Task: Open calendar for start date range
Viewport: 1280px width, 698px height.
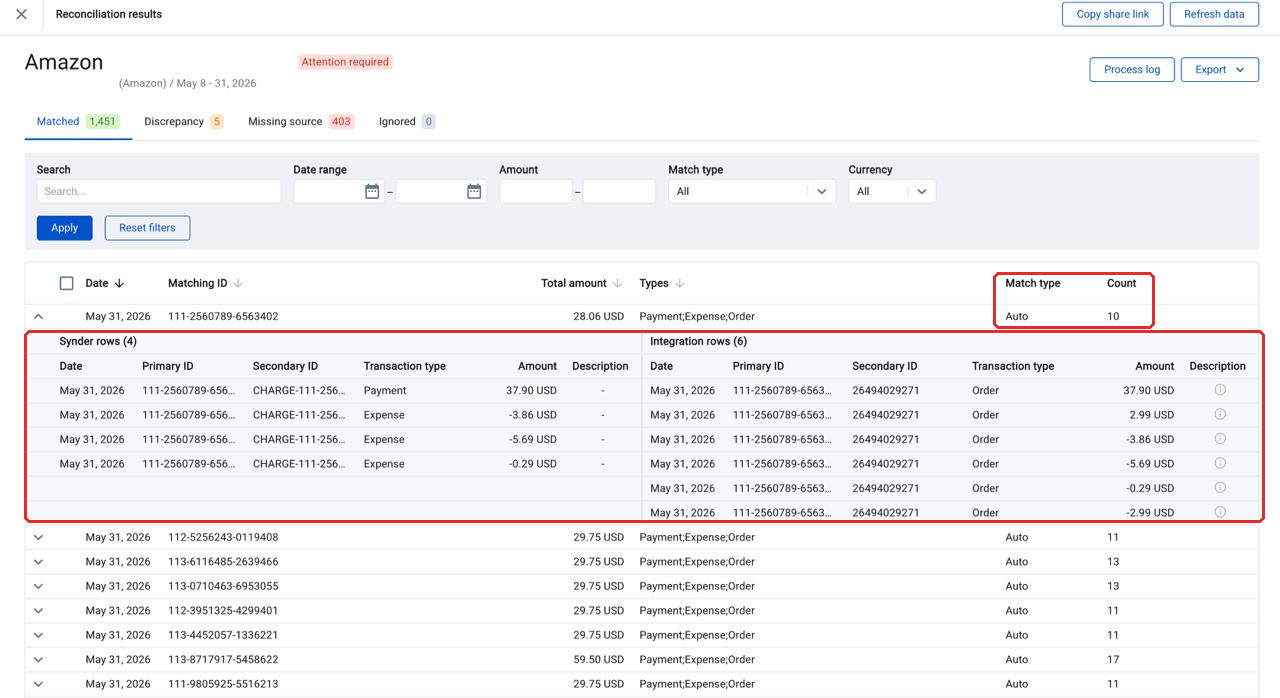Action: click(x=372, y=191)
